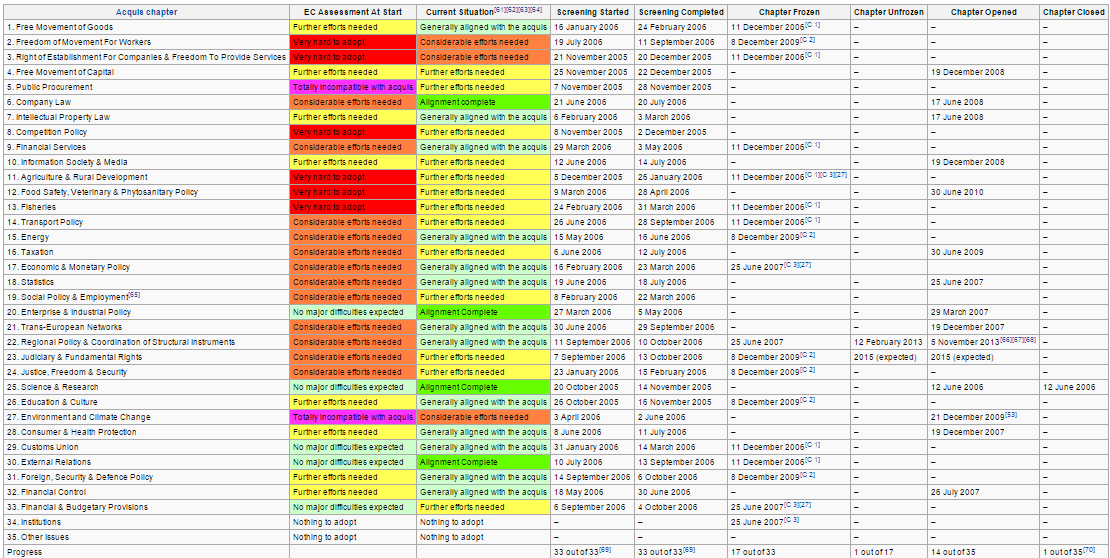Select the '32. Financial Control' cell
This screenshot has width=1110, height=558.
tap(147, 491)
